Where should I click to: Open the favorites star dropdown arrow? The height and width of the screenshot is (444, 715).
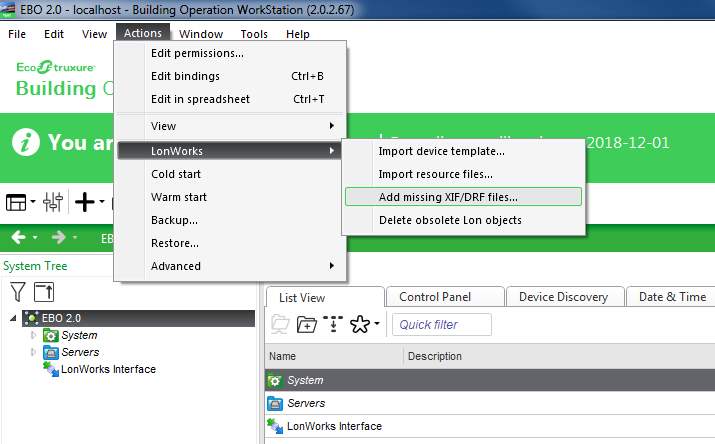pyautogui.click(x=377, y=324)
